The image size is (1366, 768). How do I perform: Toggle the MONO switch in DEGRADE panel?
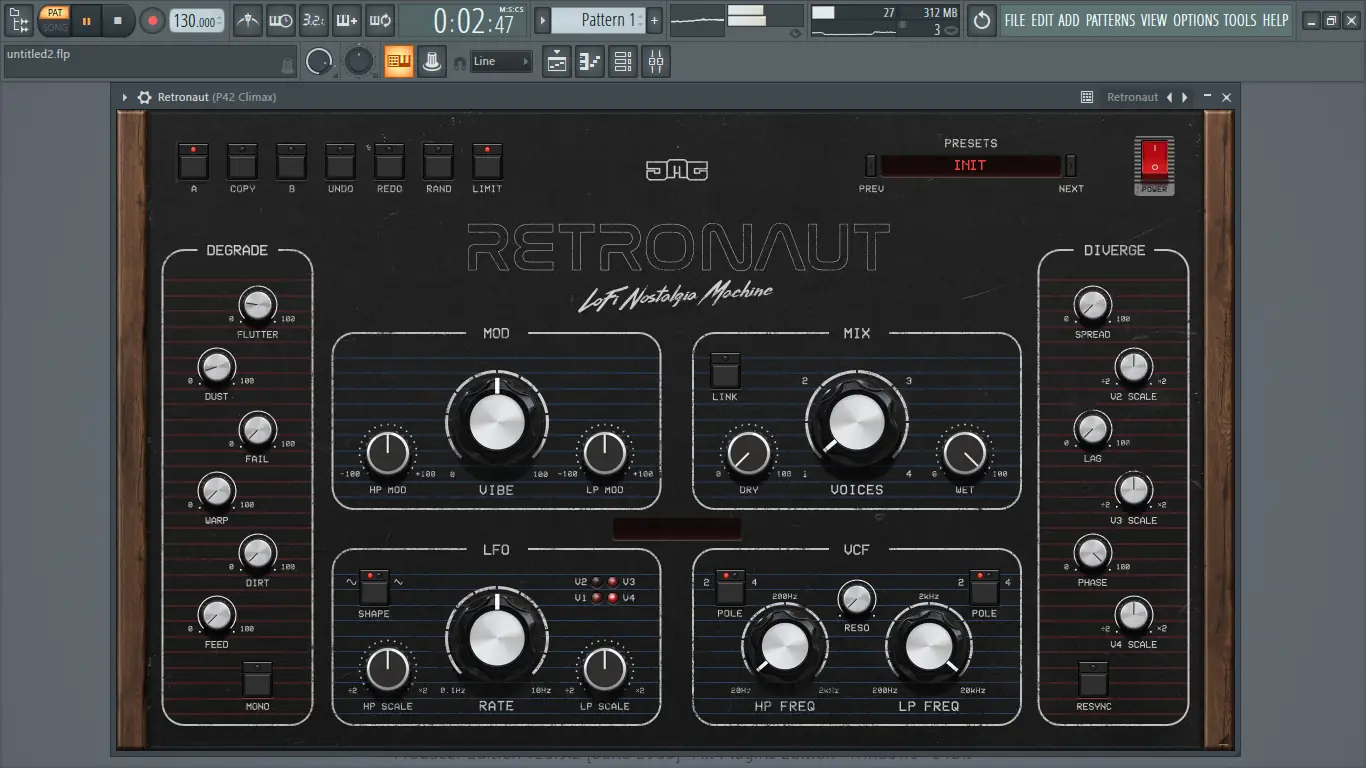point(257,680)
